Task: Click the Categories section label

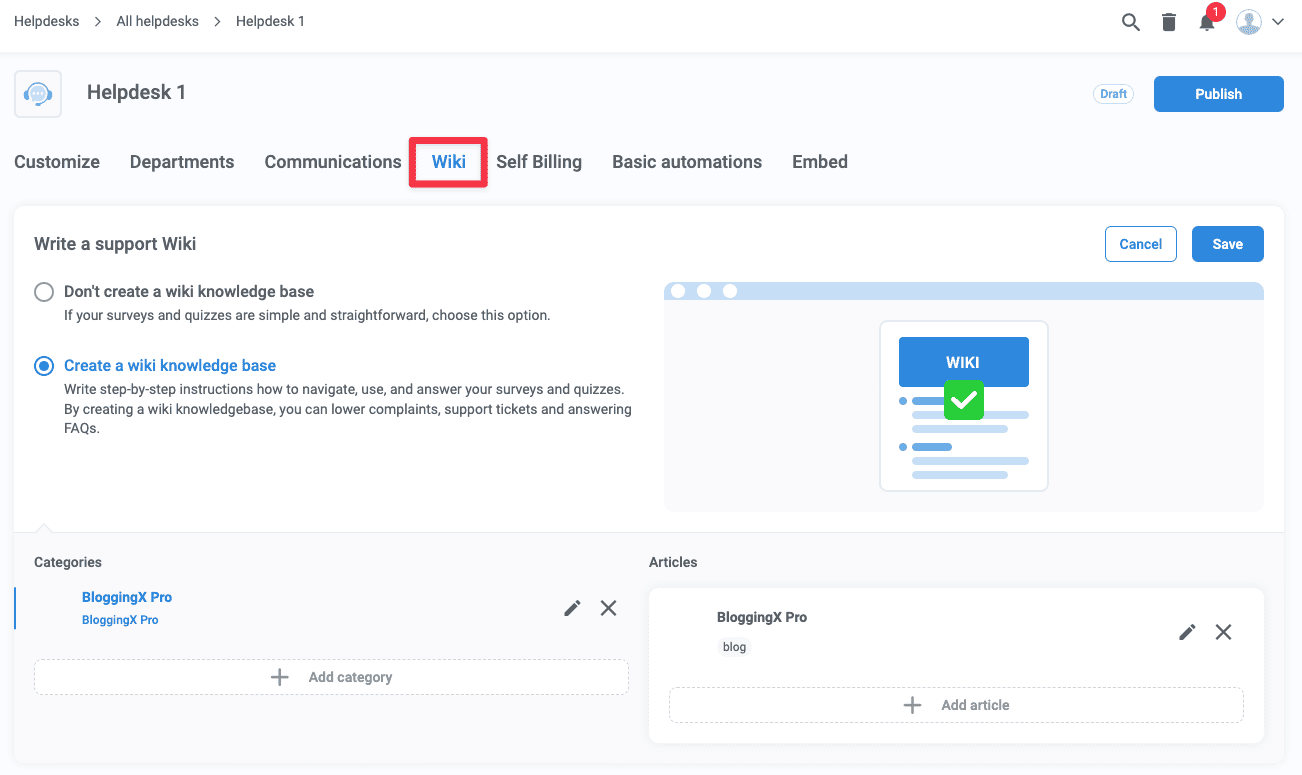Action: coord(68,562)
